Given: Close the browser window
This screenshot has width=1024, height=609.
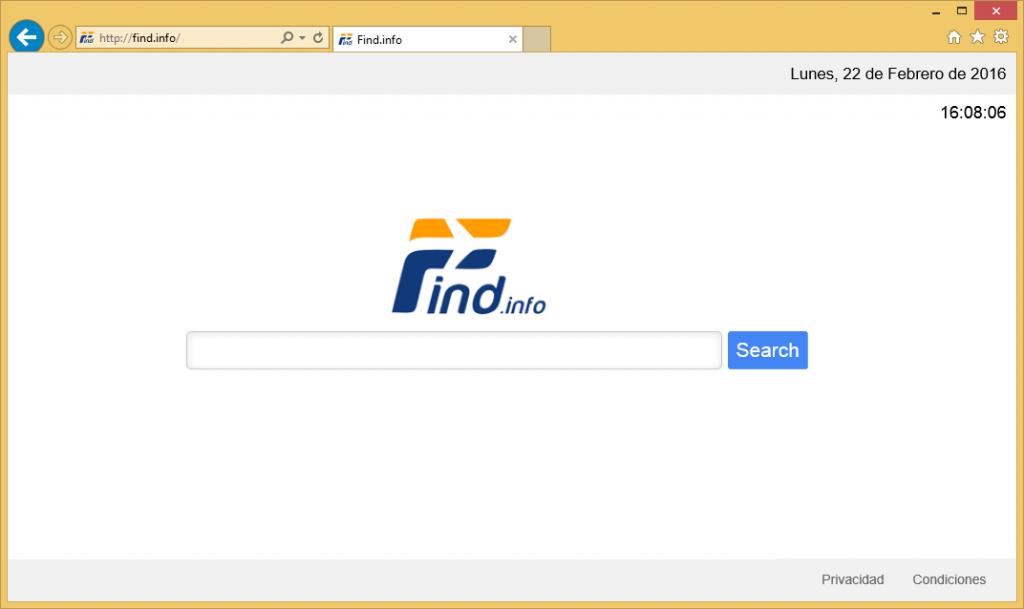Looking at the screenshot, I should pyautogui.click(x=996, y=10).
